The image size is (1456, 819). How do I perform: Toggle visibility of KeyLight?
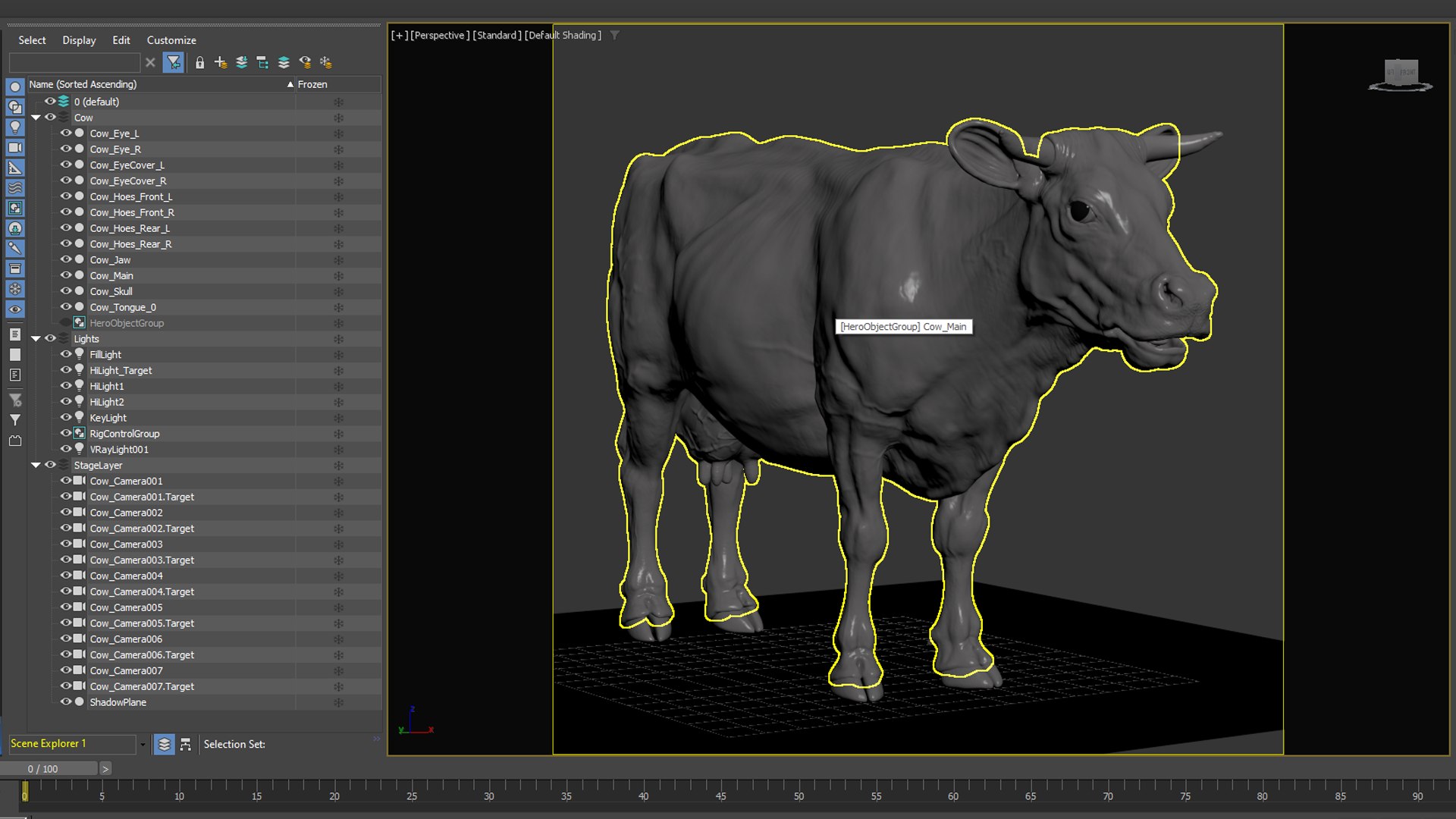[66, 417]
